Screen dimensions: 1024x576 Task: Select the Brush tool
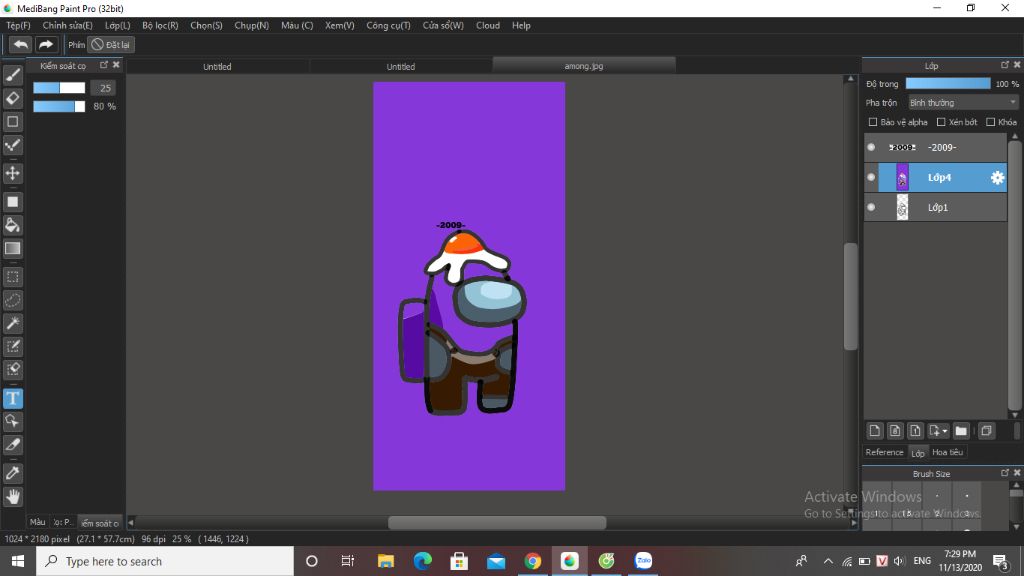click(x=13, y=75)
